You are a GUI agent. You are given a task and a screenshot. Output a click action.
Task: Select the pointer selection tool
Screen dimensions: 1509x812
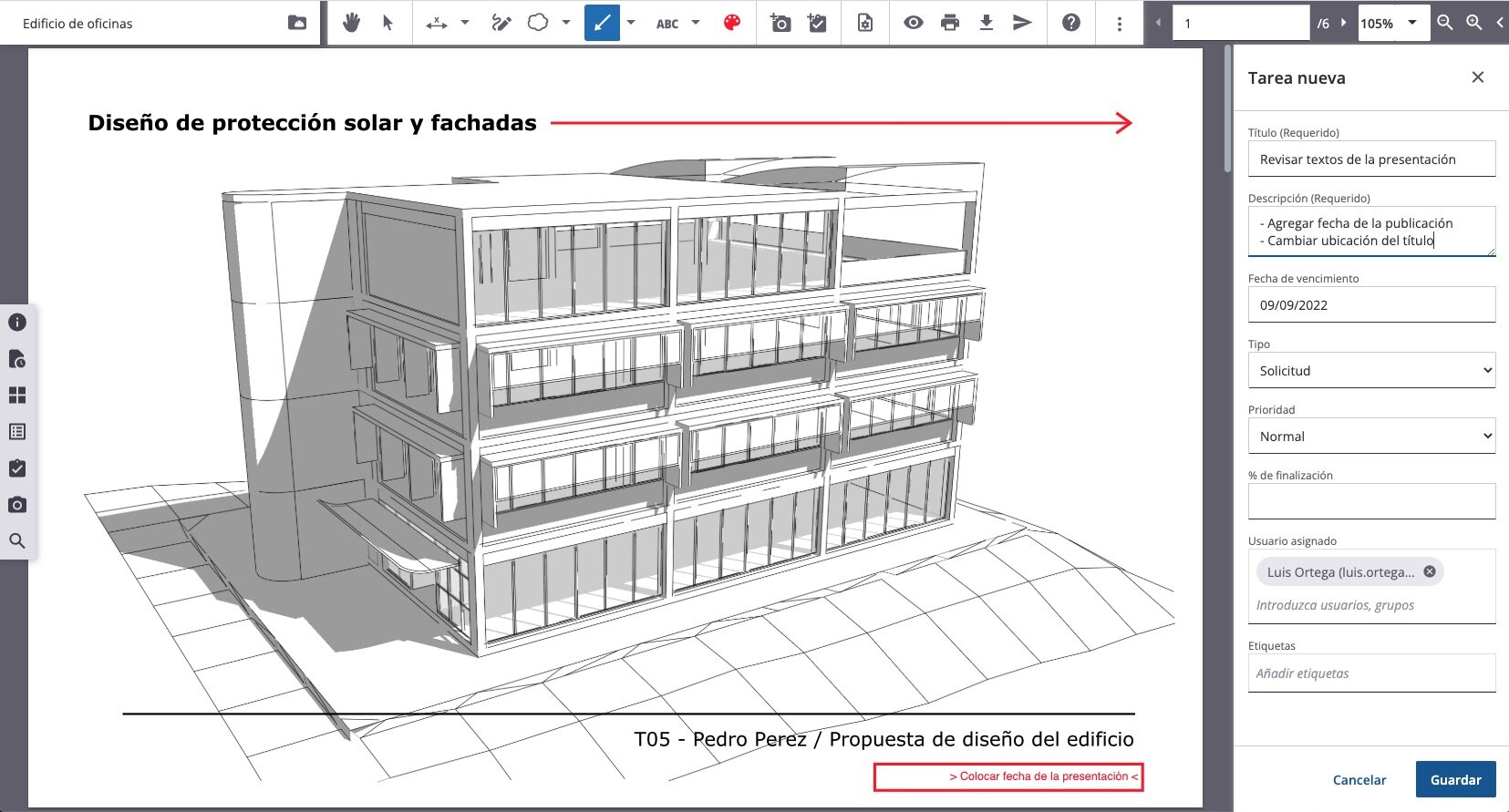point(388,23)
